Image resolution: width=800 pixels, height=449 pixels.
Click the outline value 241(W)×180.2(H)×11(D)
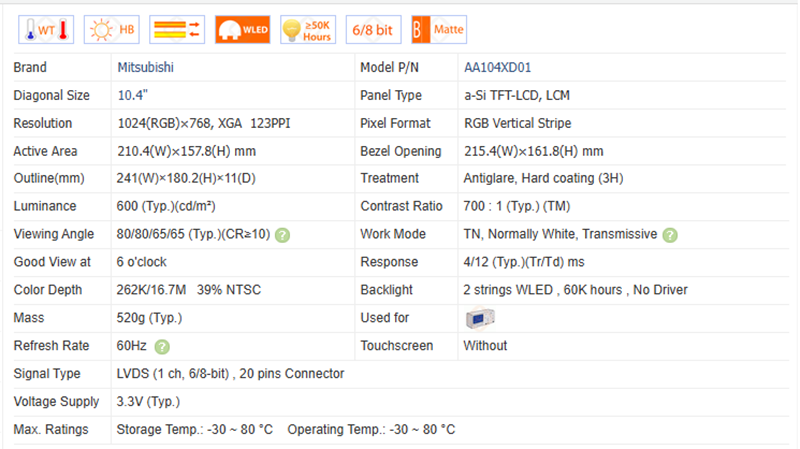coord(186,178)
